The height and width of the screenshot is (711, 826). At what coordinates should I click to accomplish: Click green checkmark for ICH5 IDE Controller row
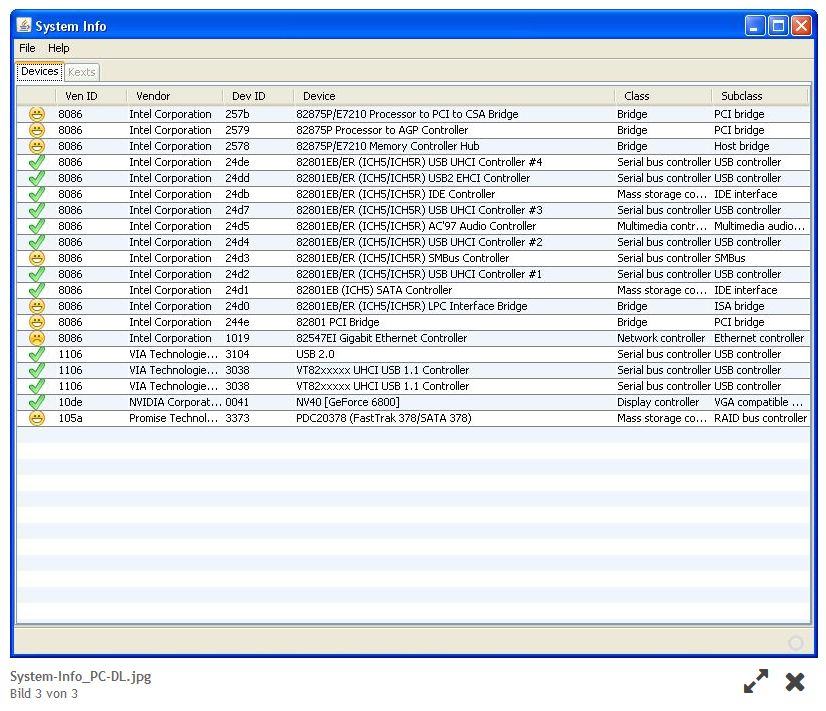coord(36,194)
